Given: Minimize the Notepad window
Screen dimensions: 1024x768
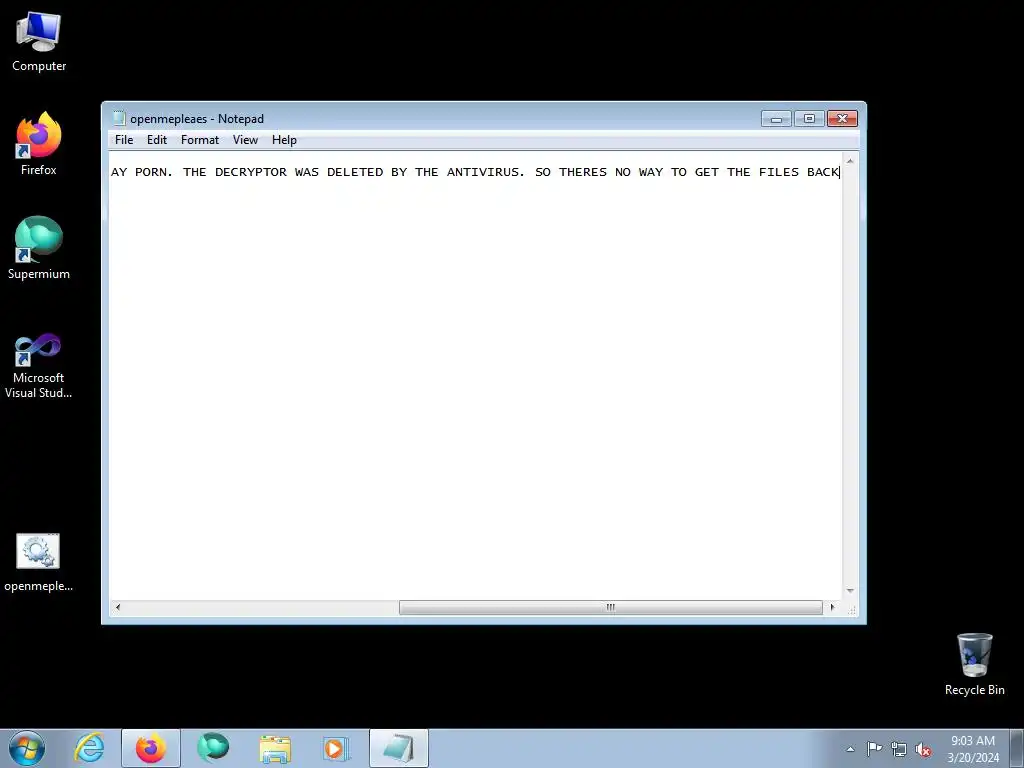Looking at the screenshot, I should point(776,119).
